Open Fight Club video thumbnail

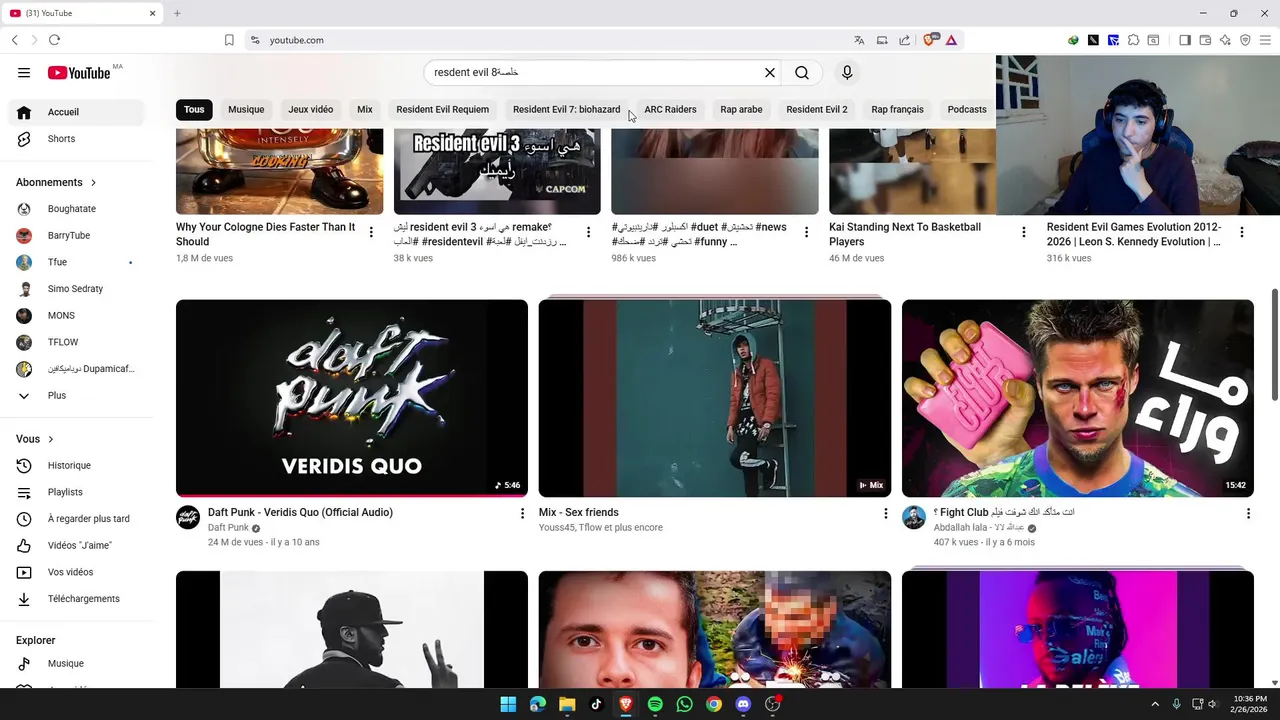[x=1078, y=398]
